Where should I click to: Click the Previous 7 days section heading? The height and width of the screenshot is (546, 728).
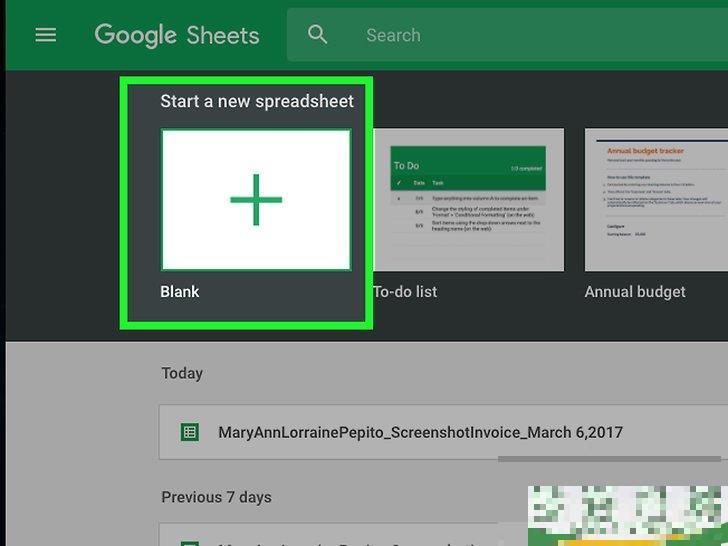point(217,497)
